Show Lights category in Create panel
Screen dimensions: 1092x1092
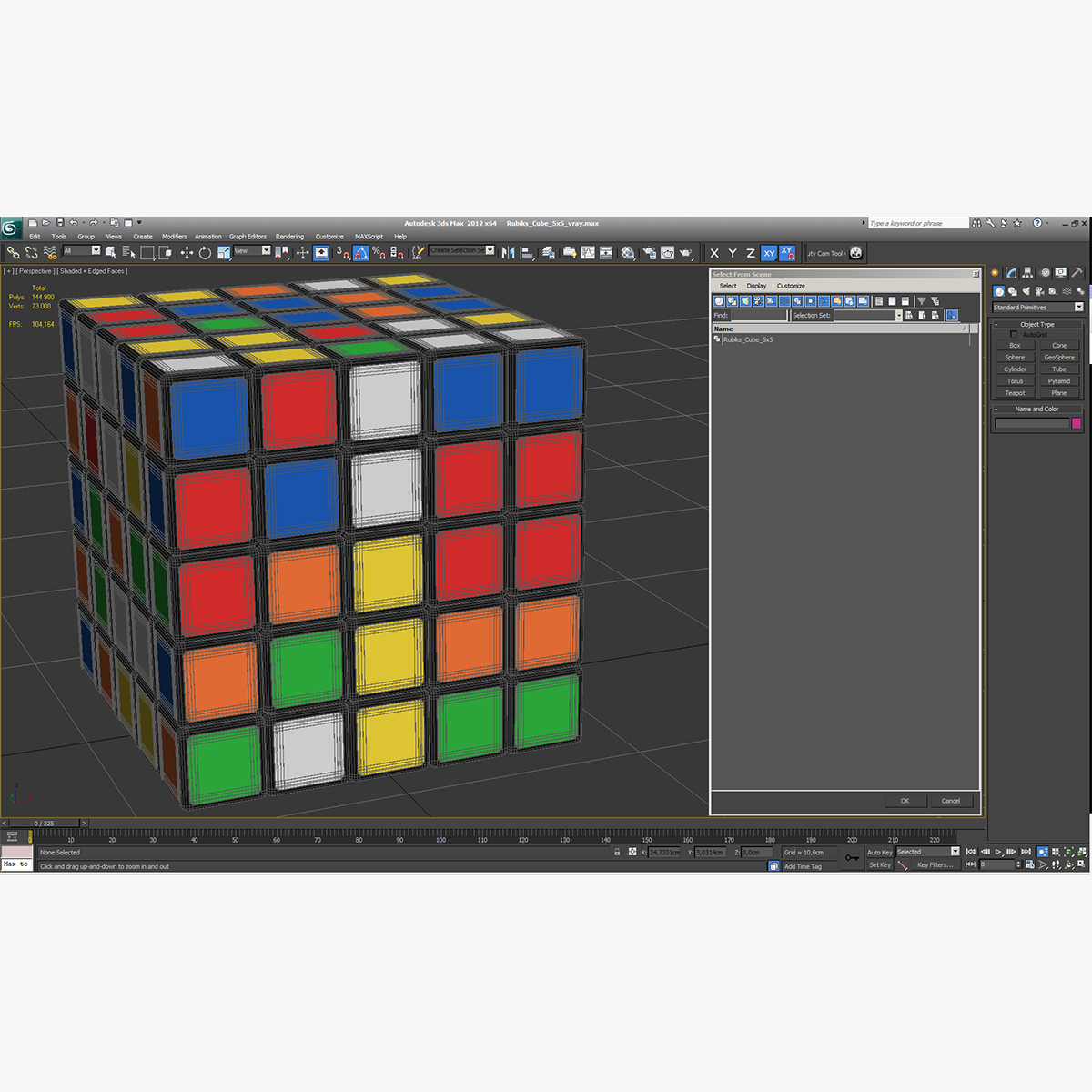1026,291
